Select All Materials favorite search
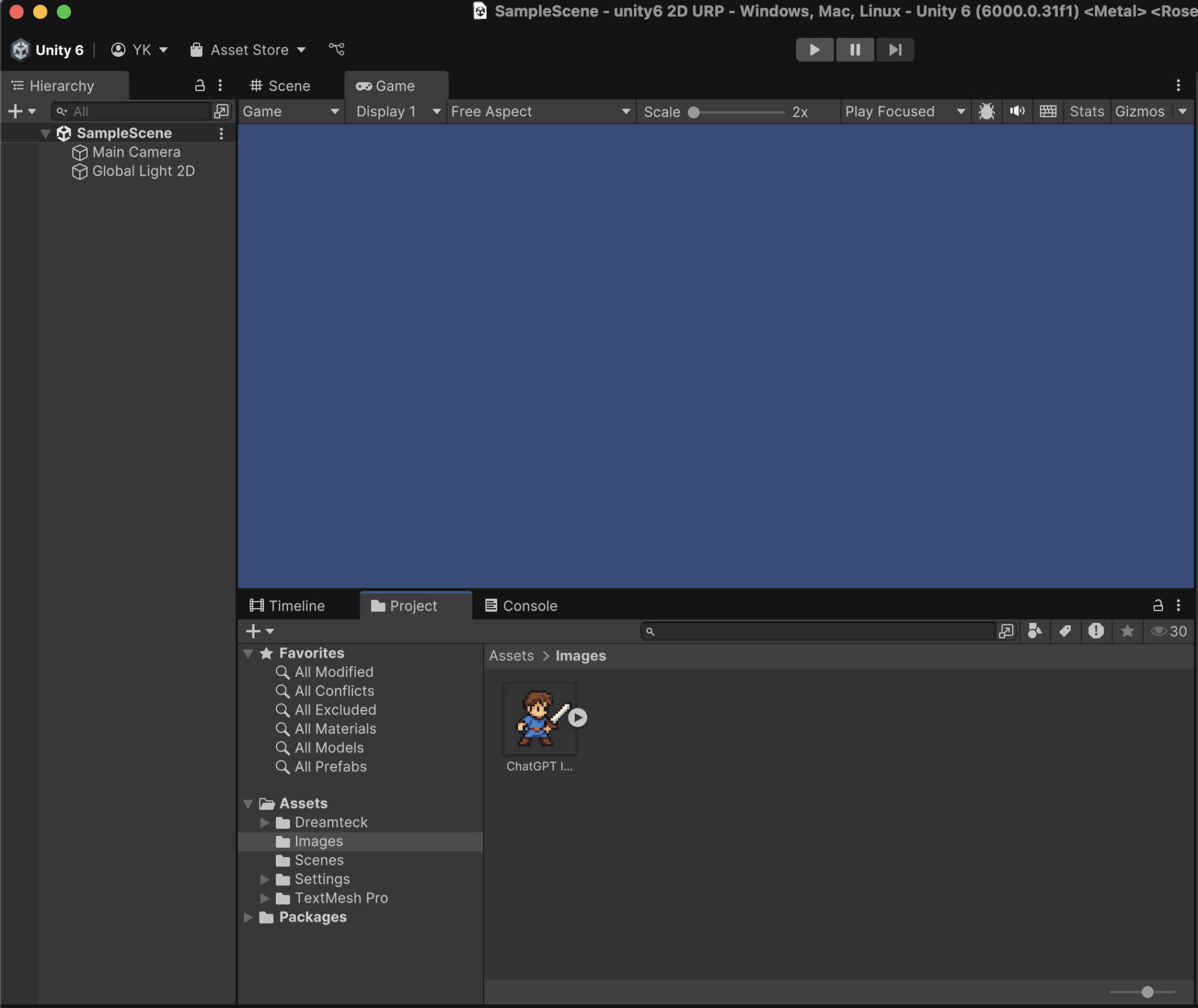1198x1008 pixels. point(326,729)
